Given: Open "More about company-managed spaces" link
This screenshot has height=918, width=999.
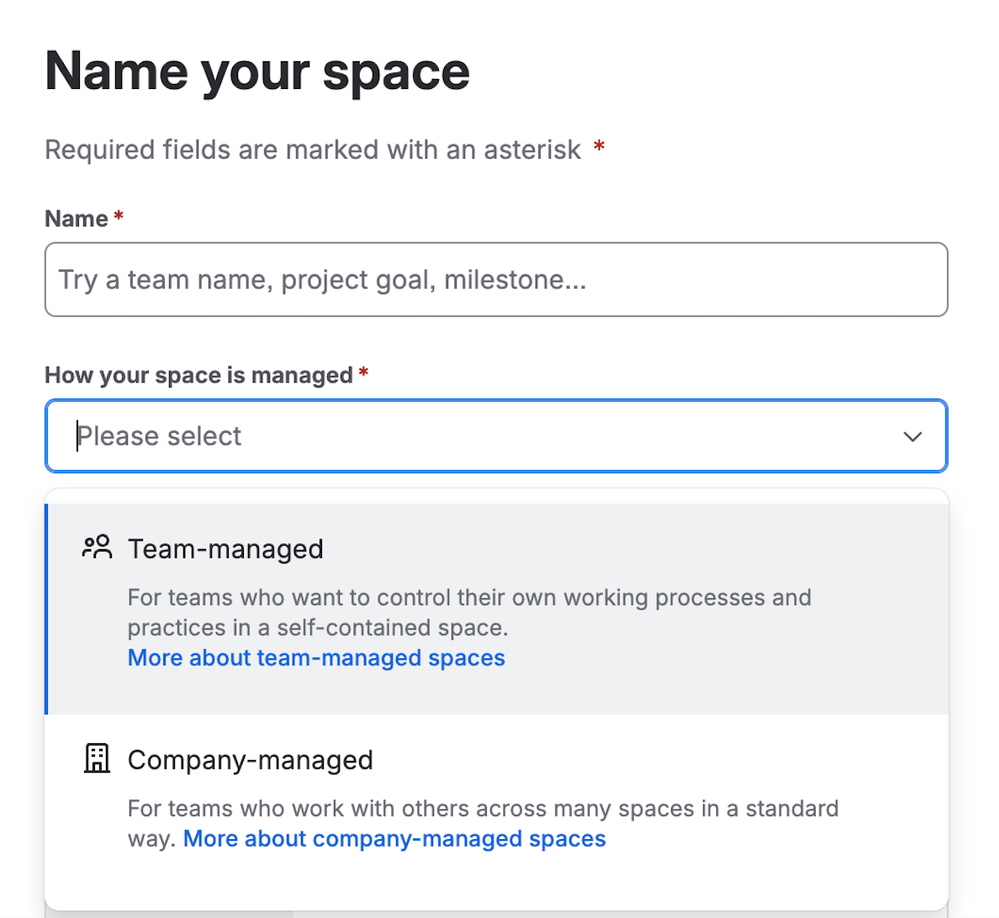Looking at the screenshot, I should [x=394, y=838].
